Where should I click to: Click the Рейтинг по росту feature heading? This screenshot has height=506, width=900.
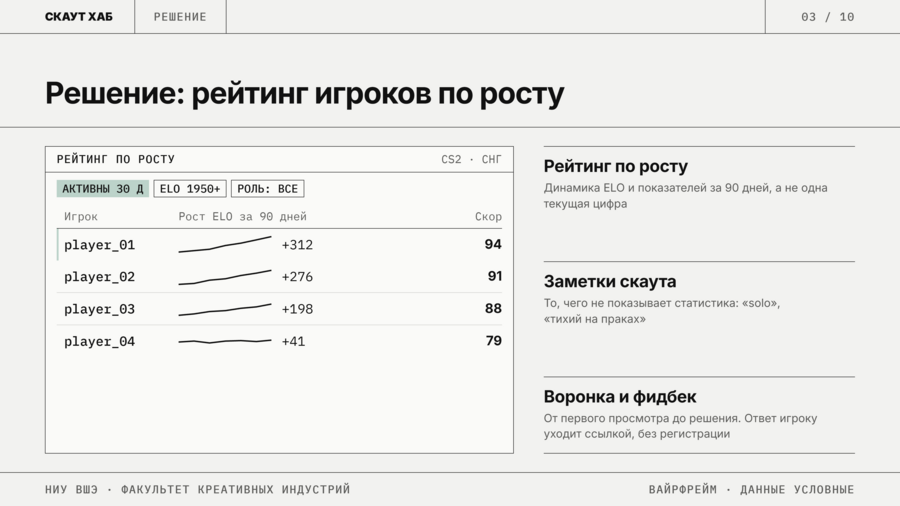616,166
